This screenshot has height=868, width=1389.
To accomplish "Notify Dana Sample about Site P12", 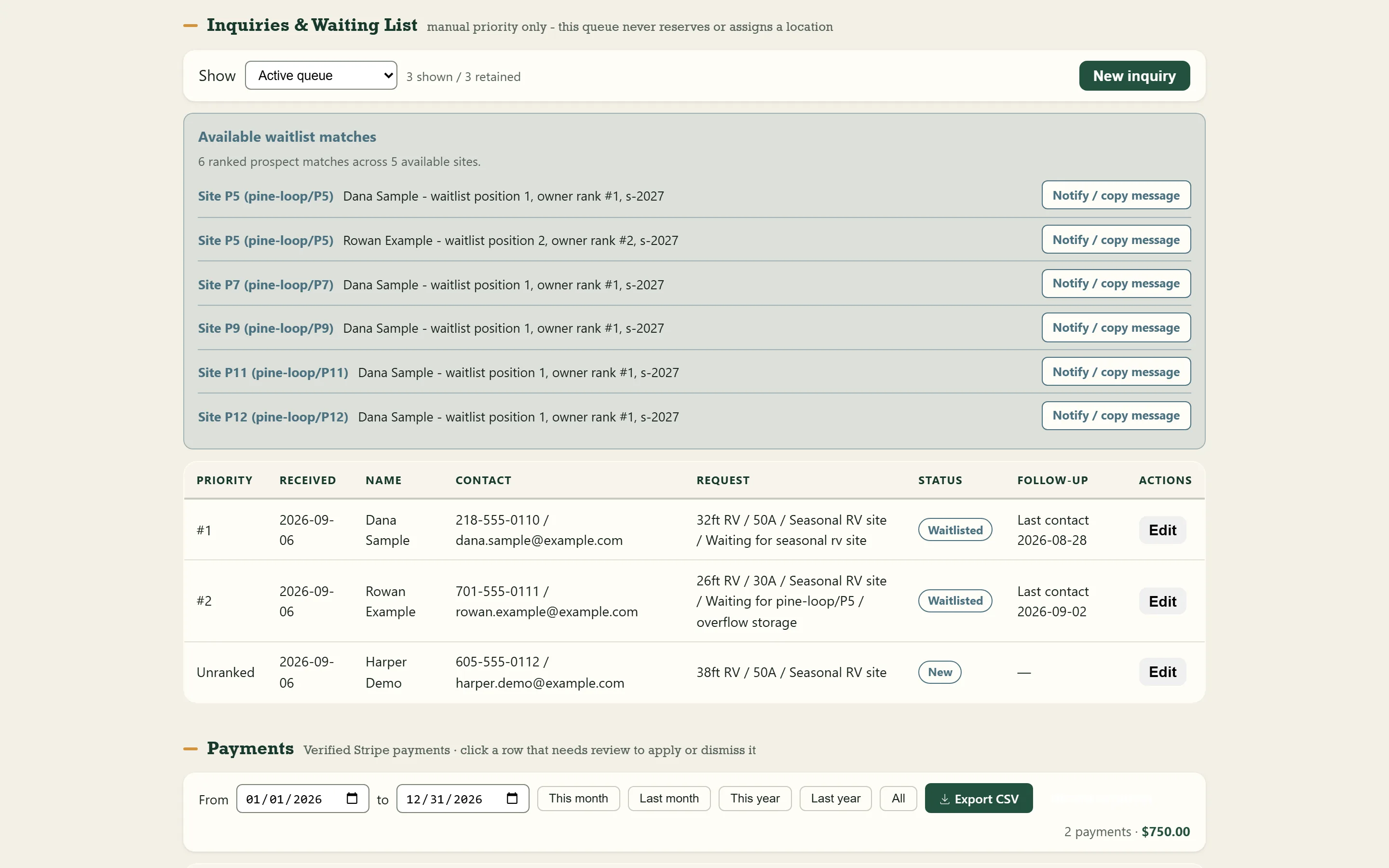I will pos(1116,416).
